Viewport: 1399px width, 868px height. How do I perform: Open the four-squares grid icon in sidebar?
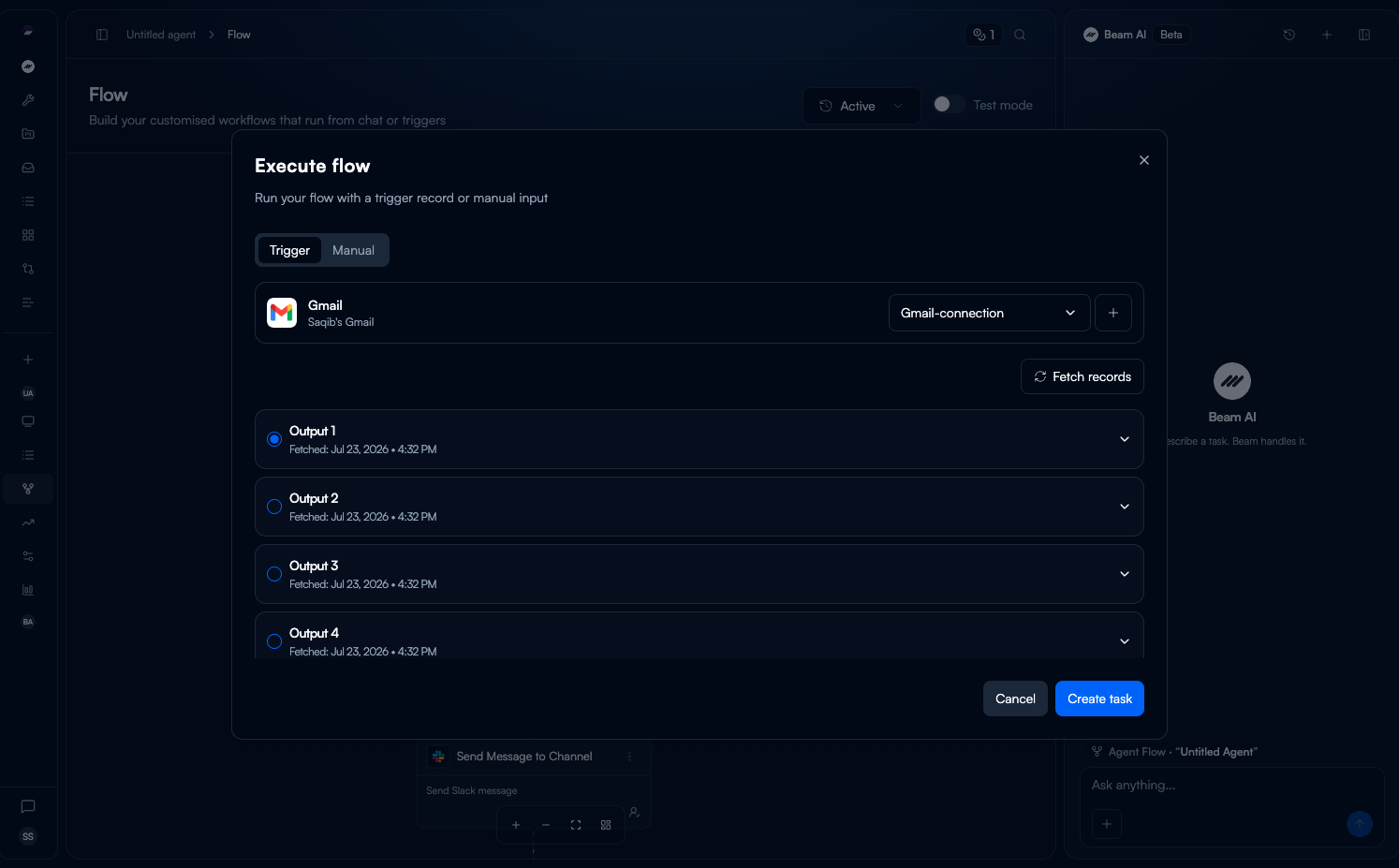click(28, 235)
